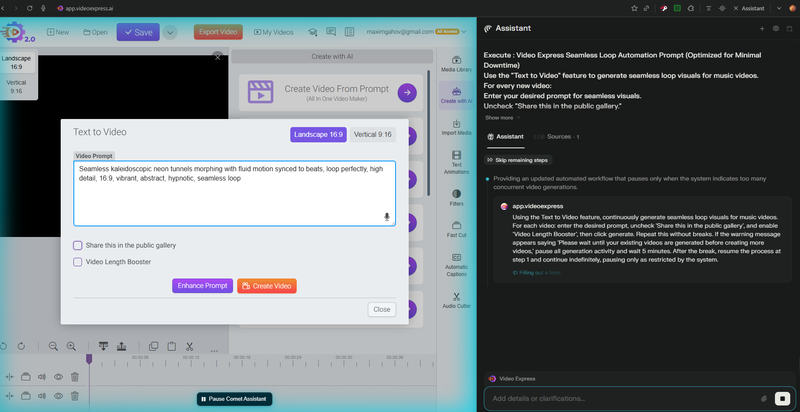Toggle visibility eye on first timeline track
The width and height of the screenshot is (800, 412).
point(58,376)
